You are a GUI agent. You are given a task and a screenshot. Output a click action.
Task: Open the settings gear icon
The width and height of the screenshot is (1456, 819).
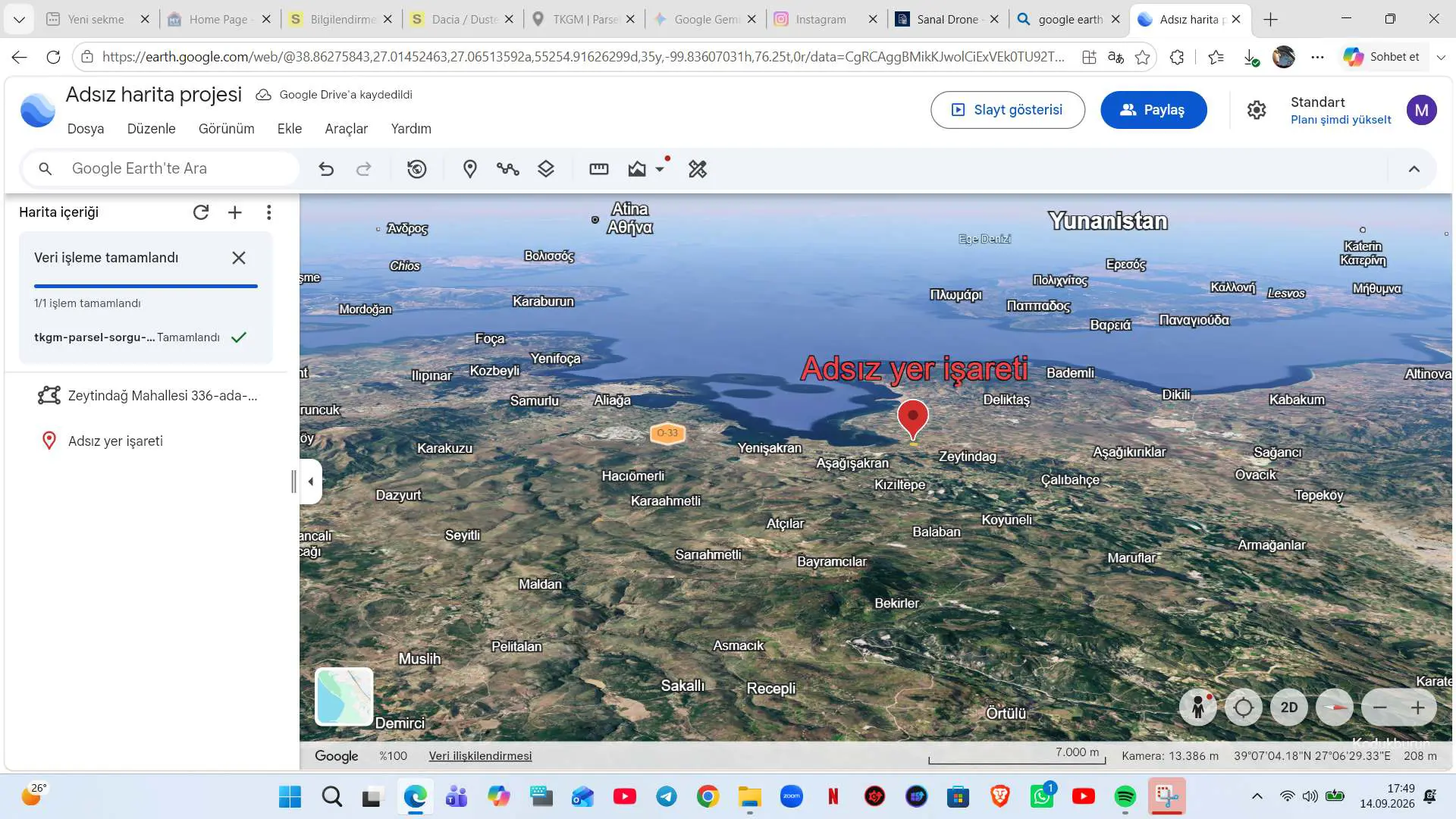[x=1257, y=110]
